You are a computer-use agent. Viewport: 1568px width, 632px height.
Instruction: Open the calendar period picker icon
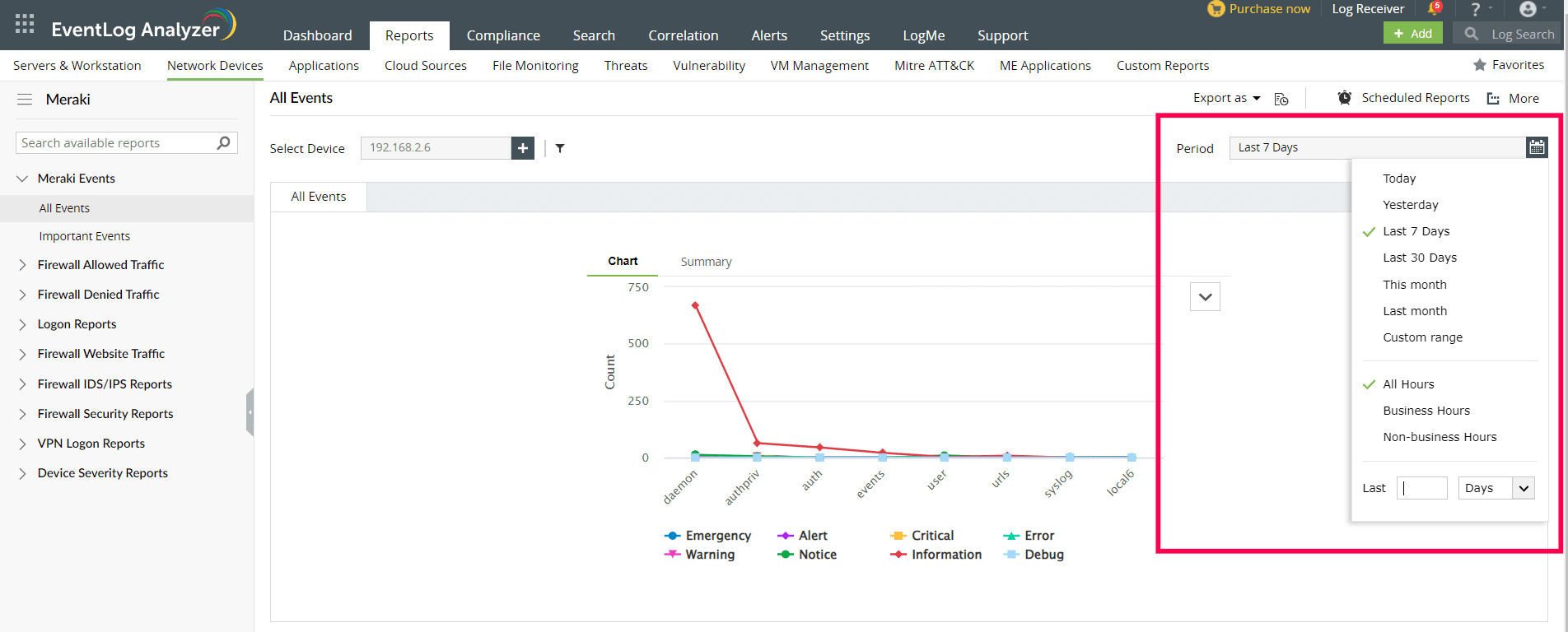pyautogui.click(x=1537, y=147)
